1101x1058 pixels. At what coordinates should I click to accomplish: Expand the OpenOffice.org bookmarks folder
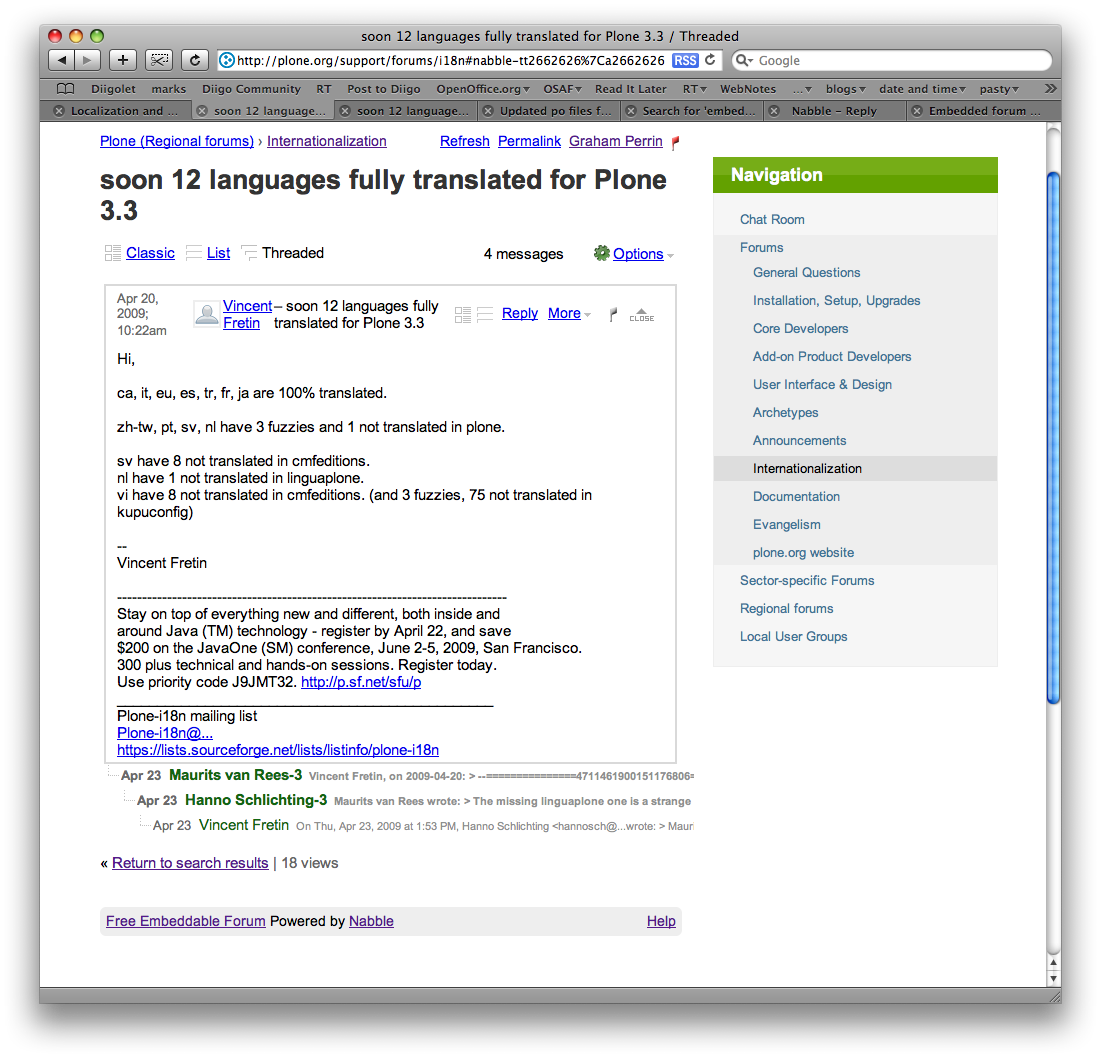tap(483, 89)
